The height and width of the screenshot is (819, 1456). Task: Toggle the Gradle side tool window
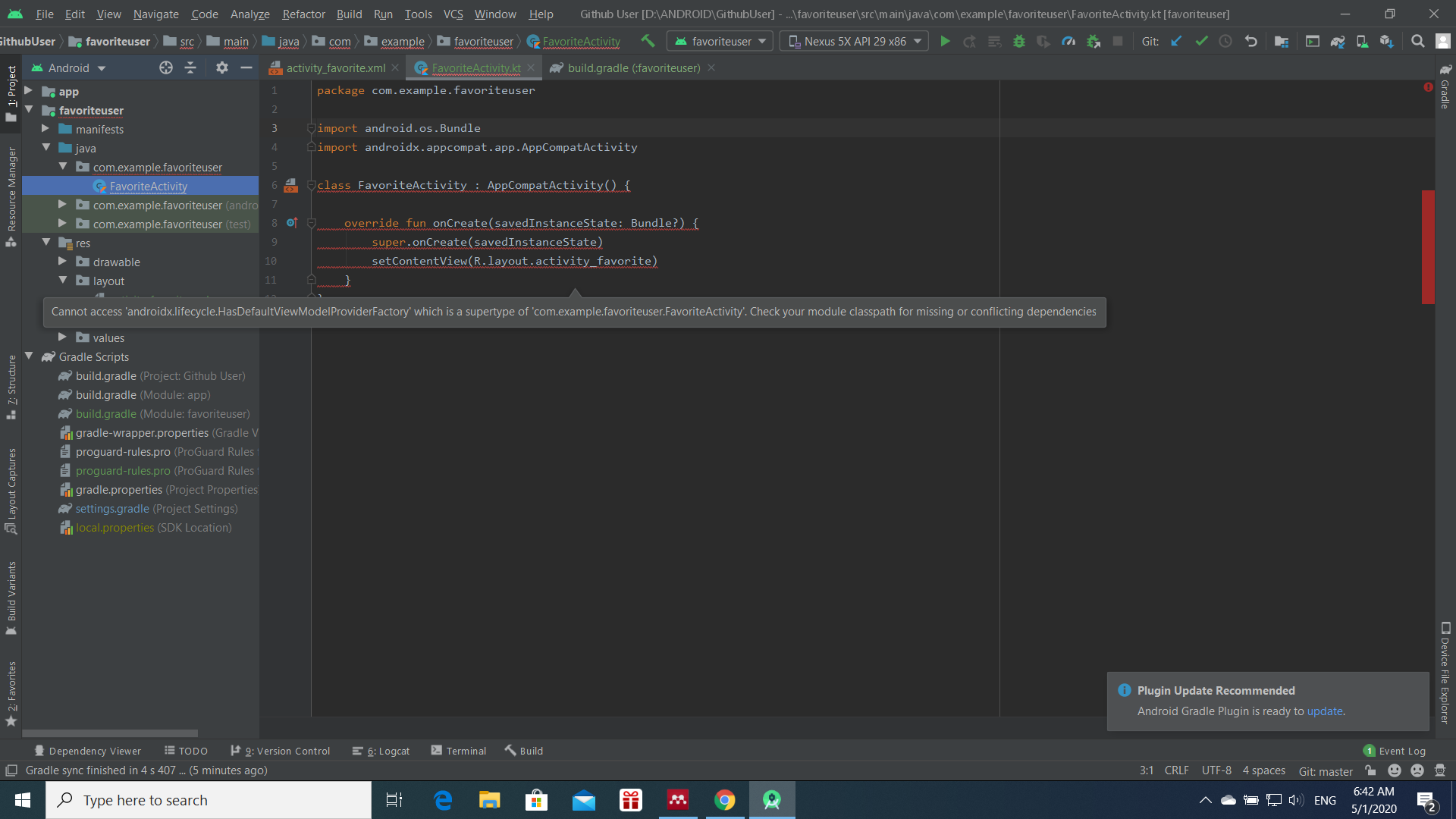tap(1445, 89)
